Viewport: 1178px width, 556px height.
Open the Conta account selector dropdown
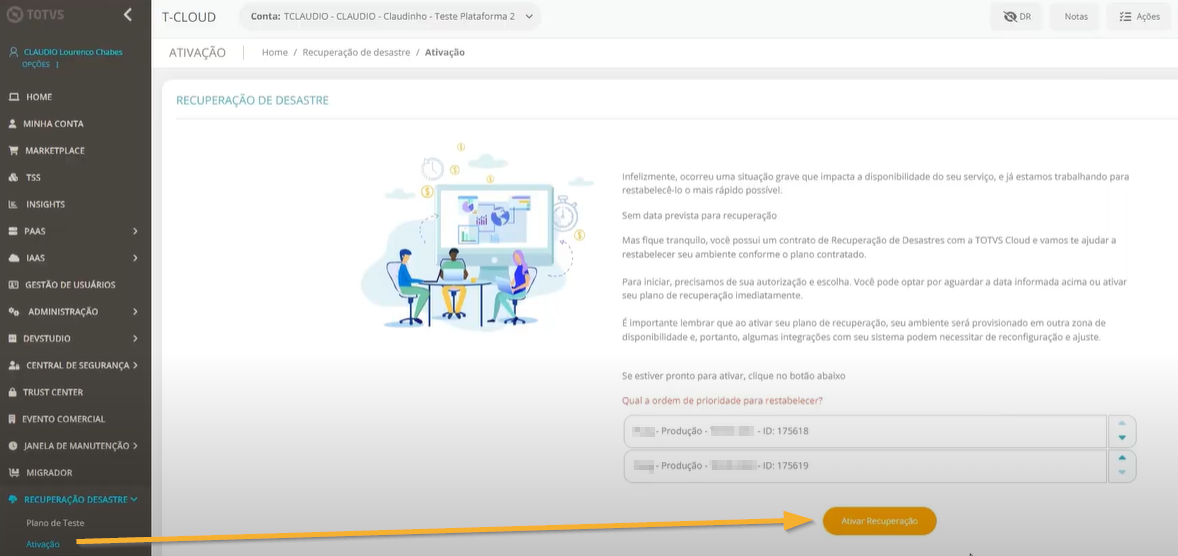[x=391, y=17]
